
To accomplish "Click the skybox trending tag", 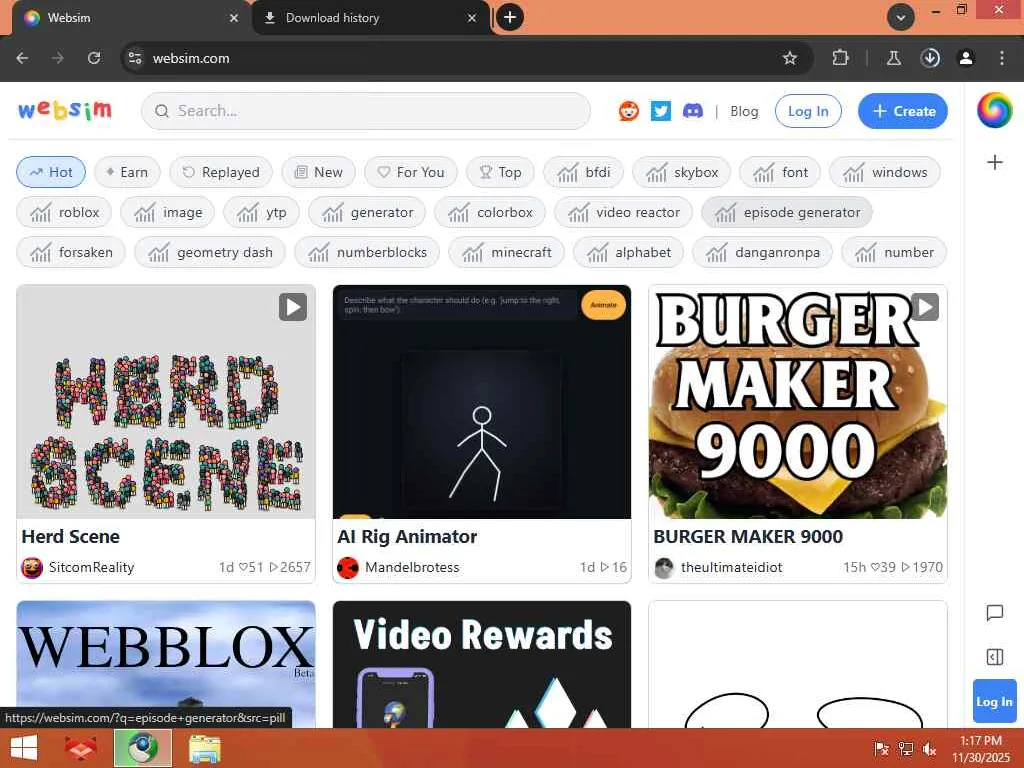I will [x=681, y=172].
